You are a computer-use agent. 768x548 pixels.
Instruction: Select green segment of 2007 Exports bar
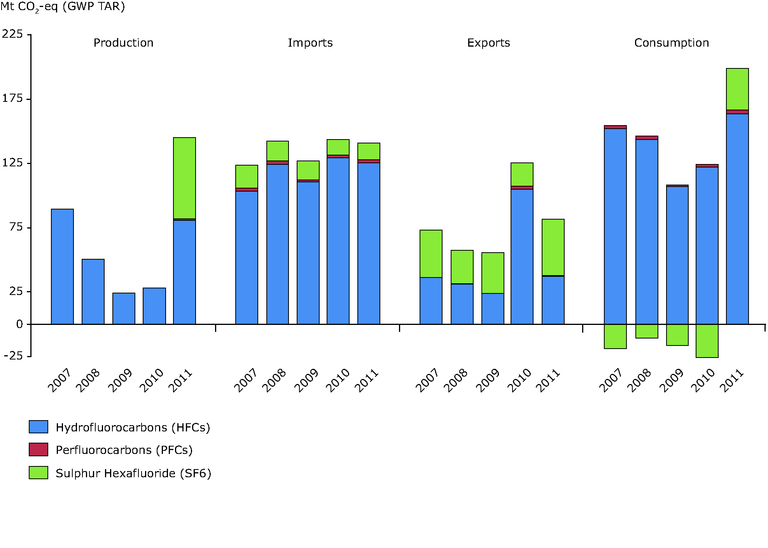(x=431, y=253)
